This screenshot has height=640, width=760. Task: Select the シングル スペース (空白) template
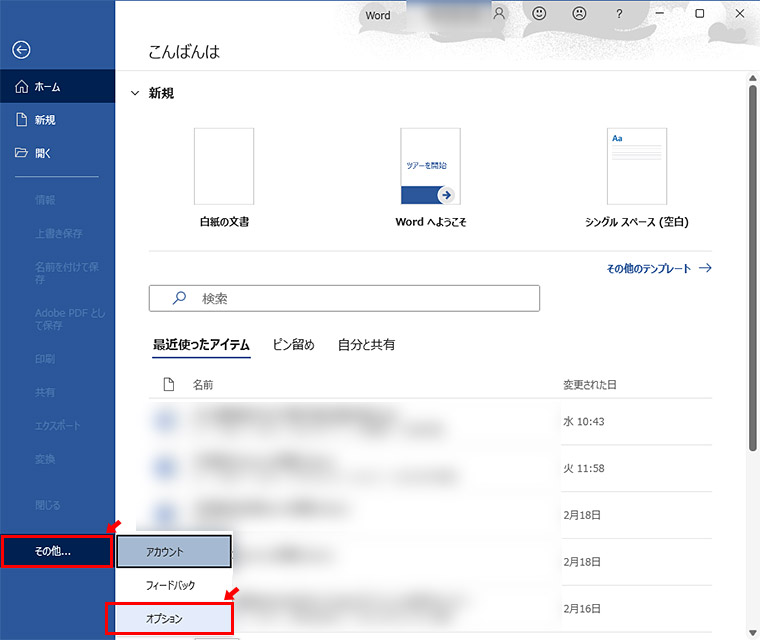(637, 166)
